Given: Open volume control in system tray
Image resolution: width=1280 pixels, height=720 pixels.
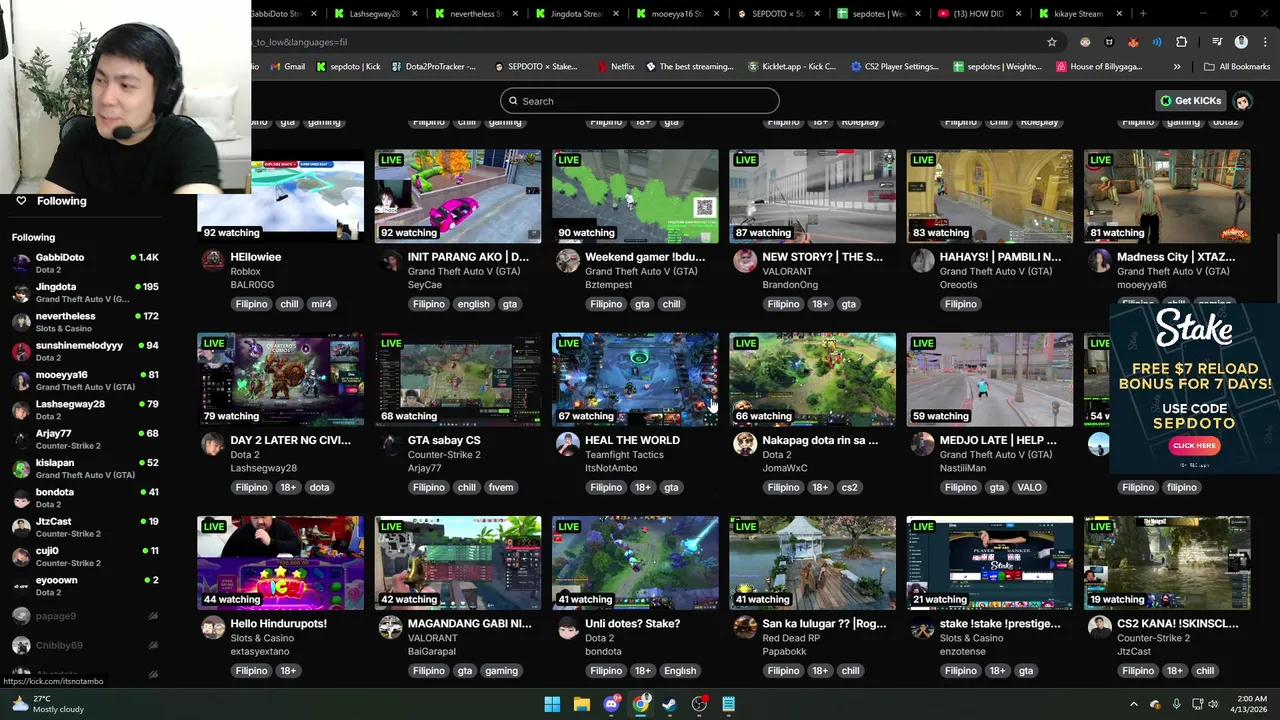Looking at the screenshot, I should tap(1214, 704).
